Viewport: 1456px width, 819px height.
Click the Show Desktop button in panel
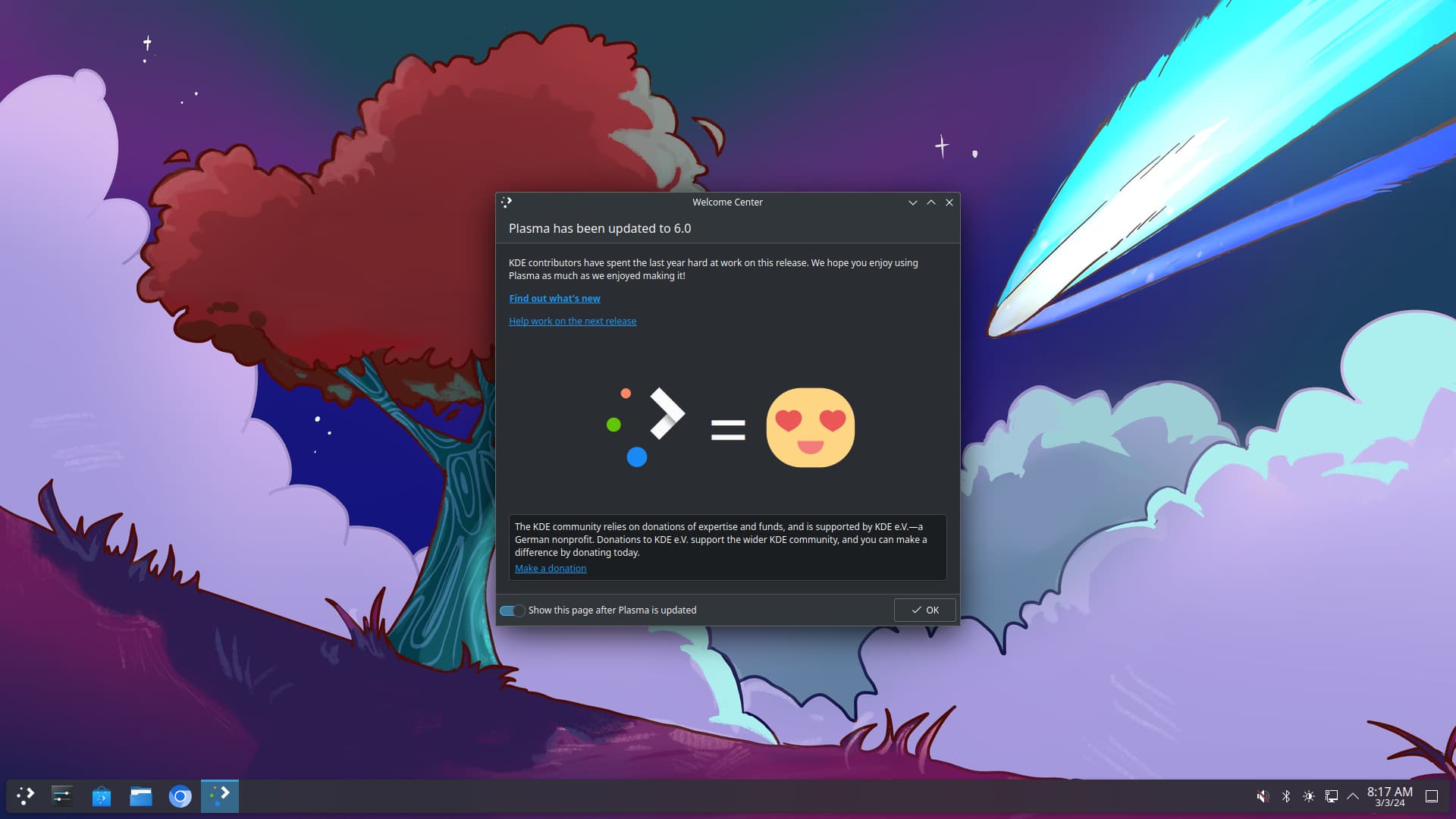[1432, 796]
